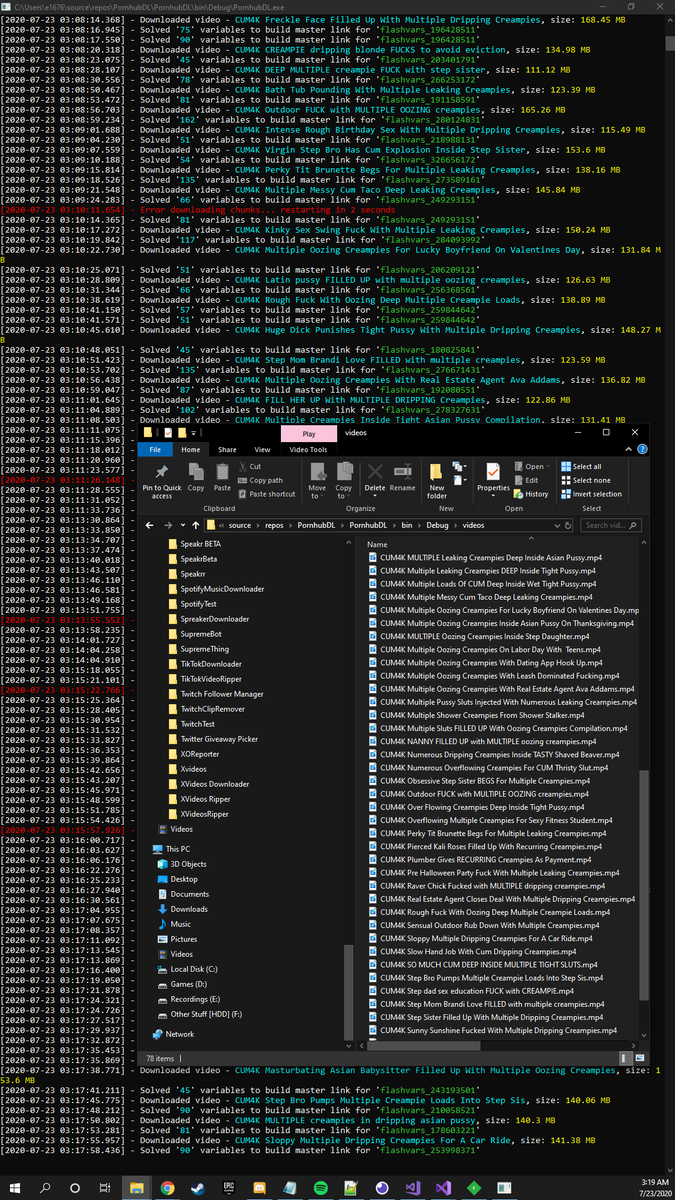Open the Copy to dropdown
Screen dimensions: 675x1200
[344, 479]
